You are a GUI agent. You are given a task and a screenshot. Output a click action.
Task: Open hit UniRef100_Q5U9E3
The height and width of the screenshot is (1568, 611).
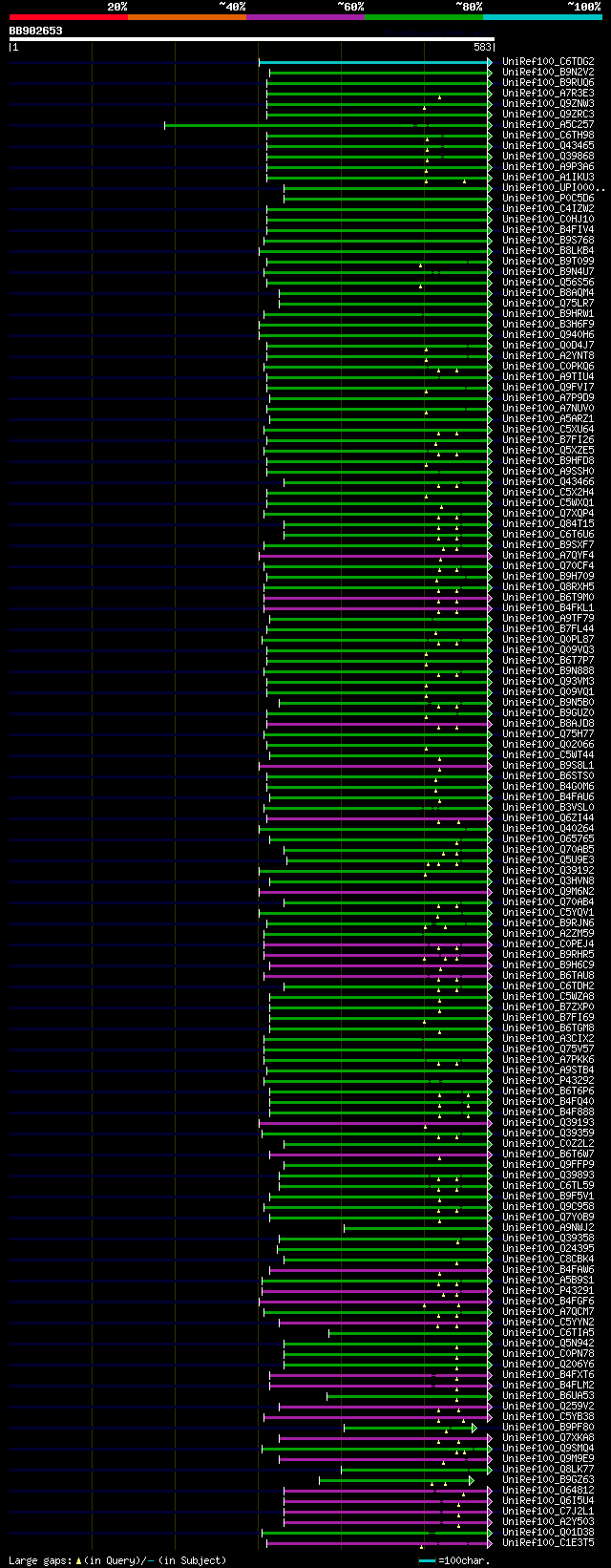tap(548, 859)
